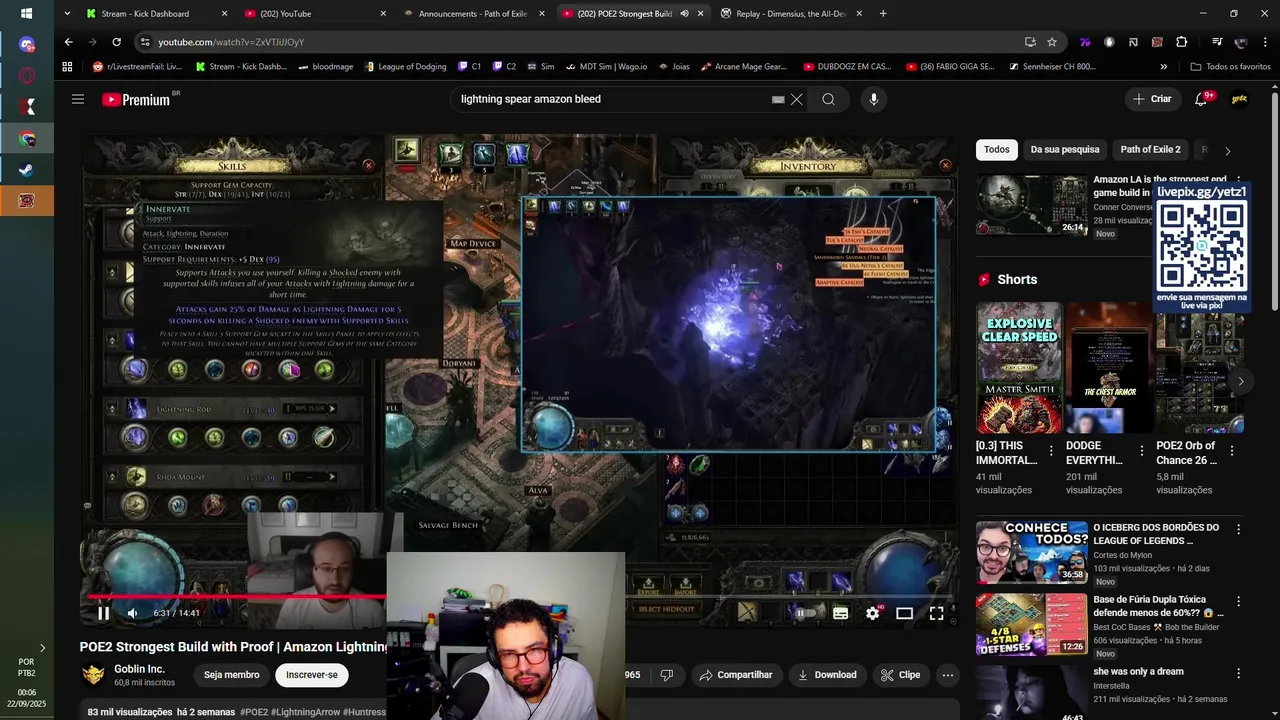Open options for ICEBERG DOS BORDÕES video
Screen dimensions: 1280x720
1239,529
